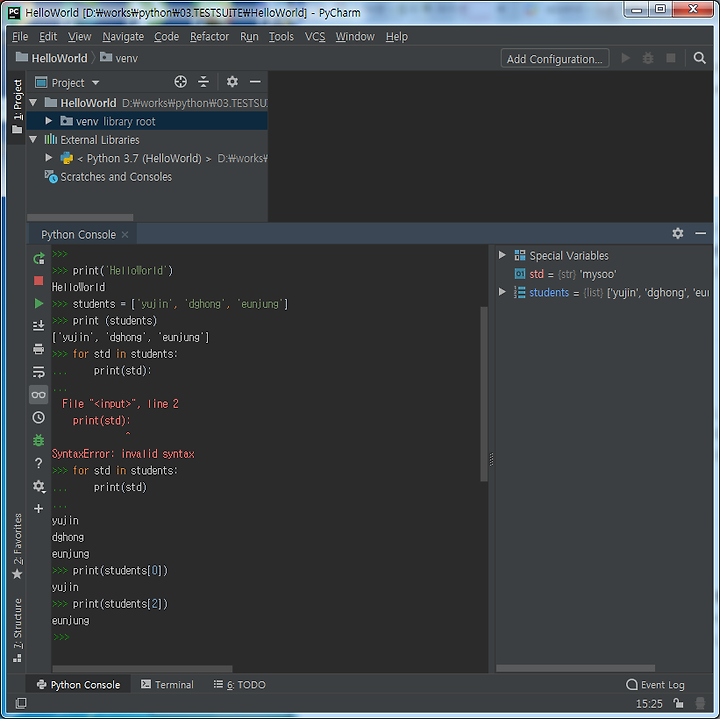Close the Python Console tab
Screen dimensions: 720x719
[125, 235]
